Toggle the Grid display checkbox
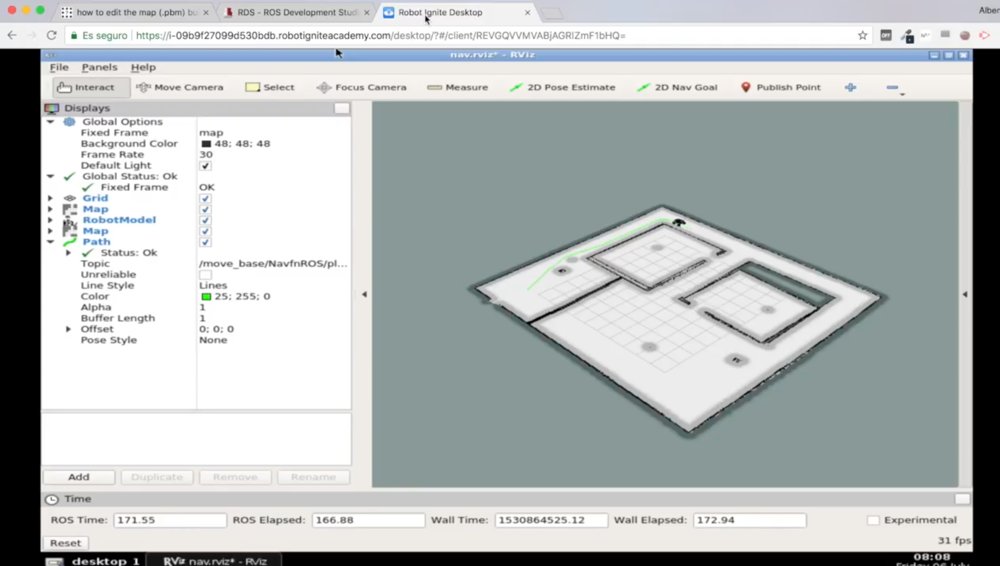Screen dimensions: 1000x566 click(205, 198)
